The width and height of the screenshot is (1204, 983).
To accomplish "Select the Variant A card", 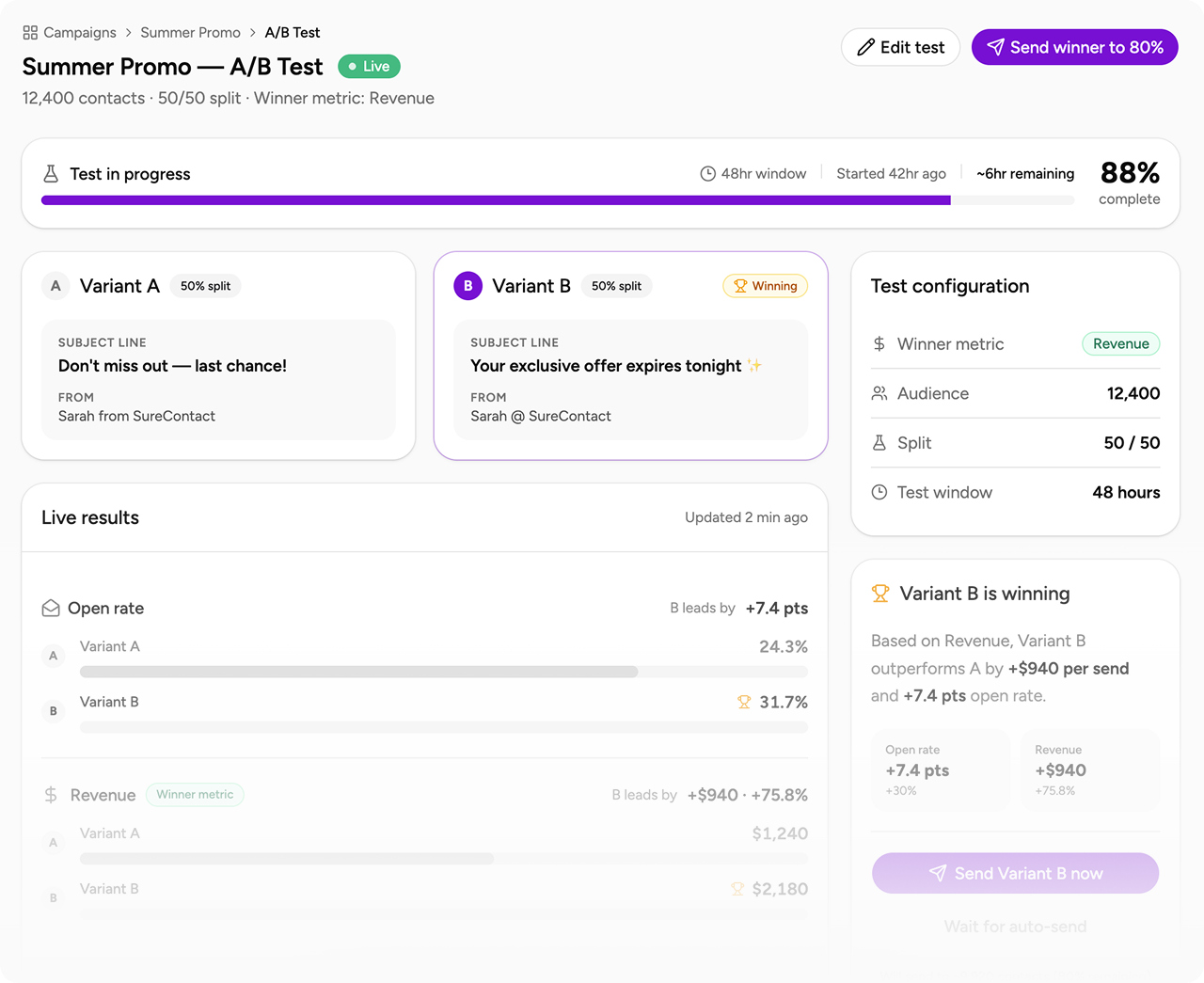I will (x=218, y=356).
